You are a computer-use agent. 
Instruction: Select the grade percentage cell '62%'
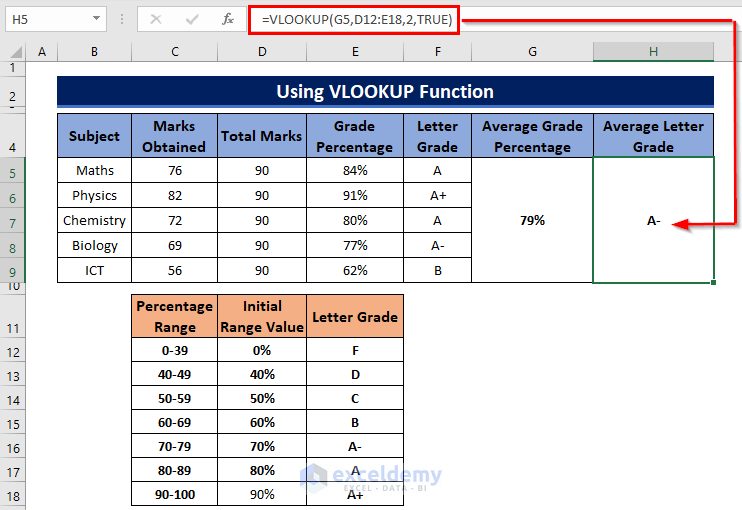pos(355,271)
